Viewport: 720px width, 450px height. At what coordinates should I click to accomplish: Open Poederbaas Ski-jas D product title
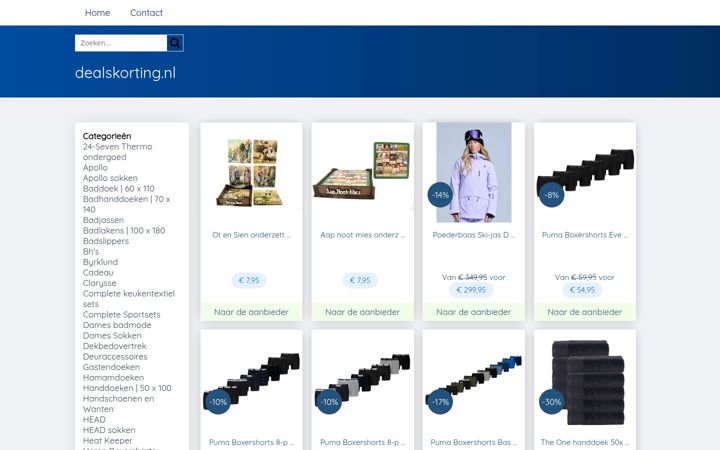click(473, 235)
